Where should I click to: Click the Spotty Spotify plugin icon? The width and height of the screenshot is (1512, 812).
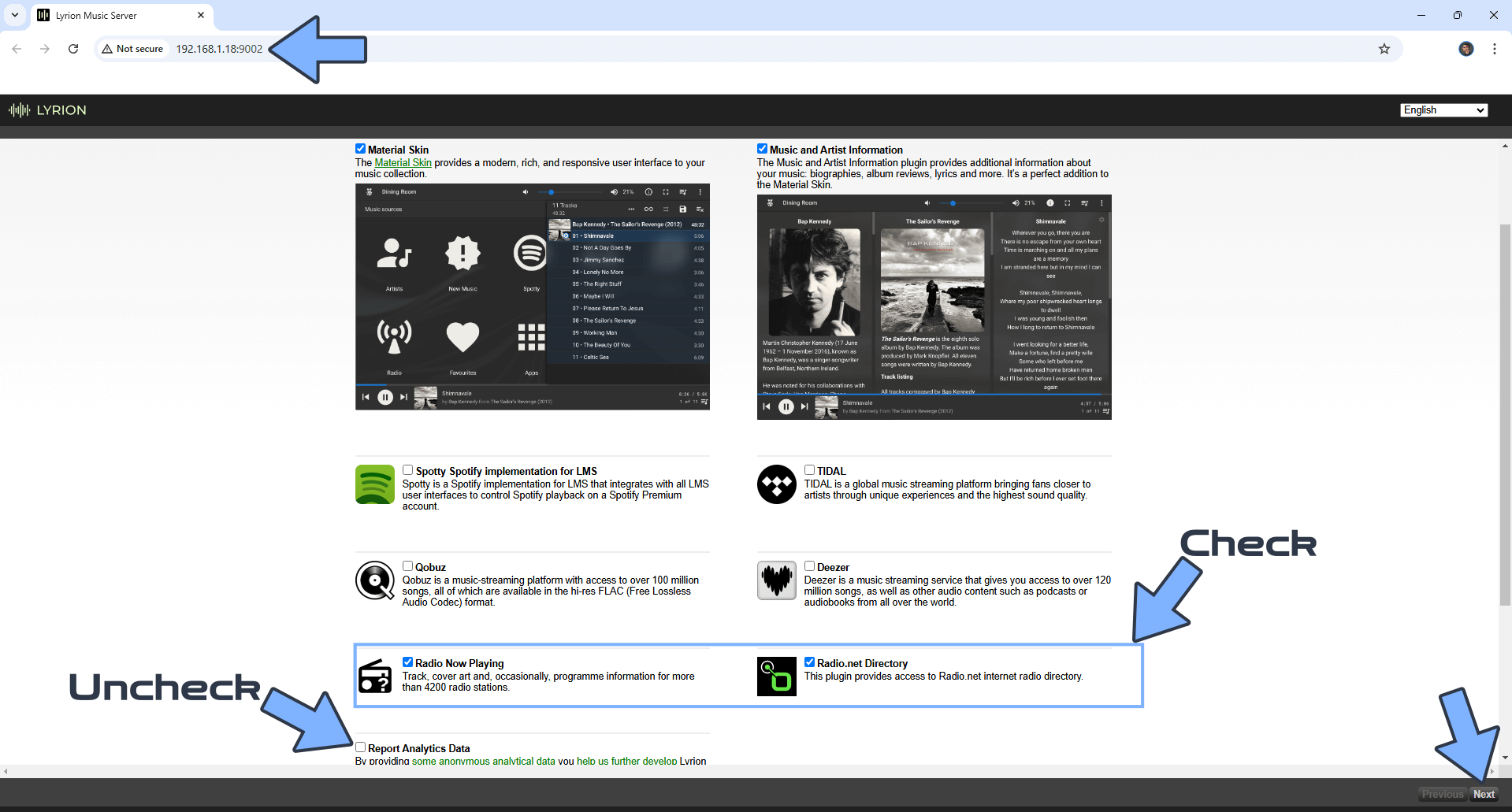tap(374, 484)
